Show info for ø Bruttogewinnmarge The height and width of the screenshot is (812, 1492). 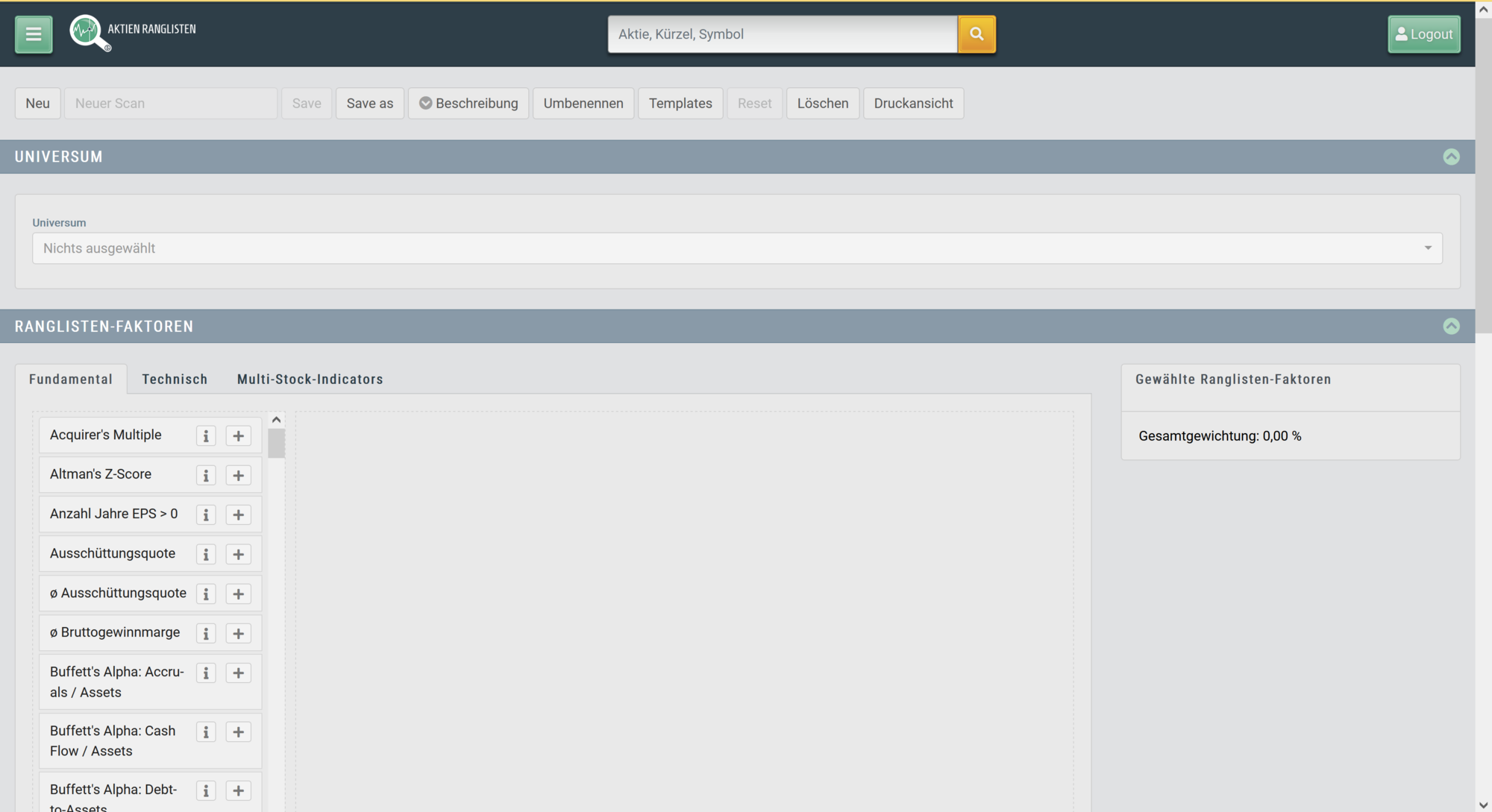point(206,634)
